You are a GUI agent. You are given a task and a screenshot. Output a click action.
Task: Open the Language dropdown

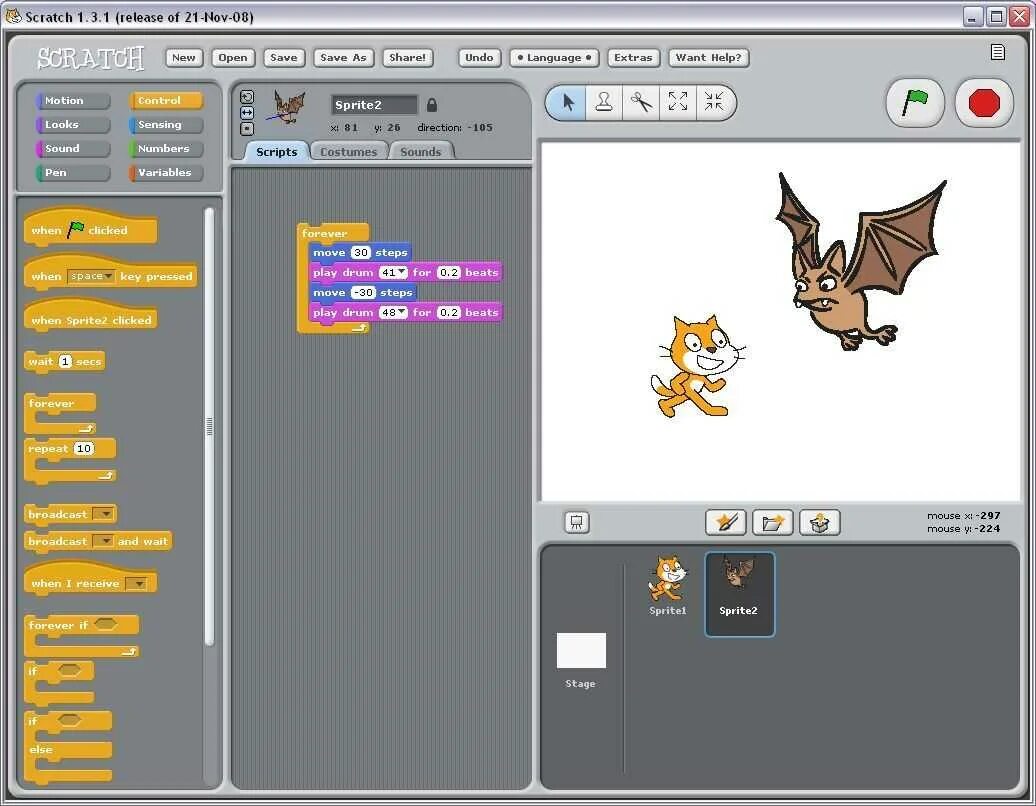tap(554, 57)
